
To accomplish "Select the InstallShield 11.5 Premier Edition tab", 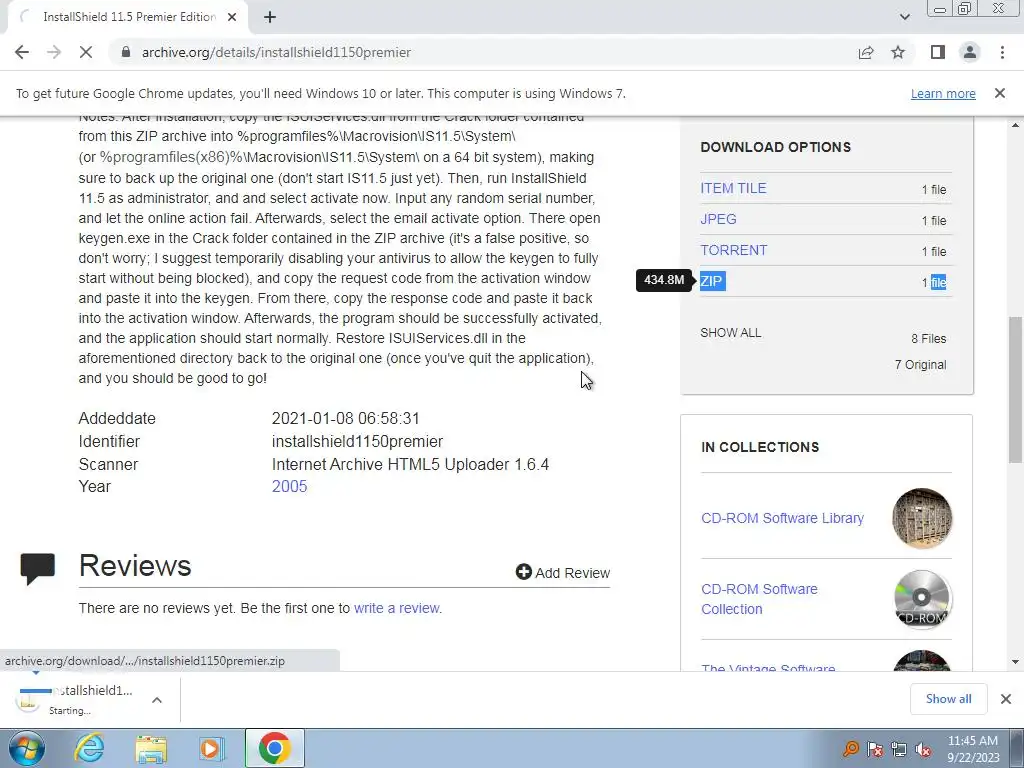I will click(x=127, y=17).
